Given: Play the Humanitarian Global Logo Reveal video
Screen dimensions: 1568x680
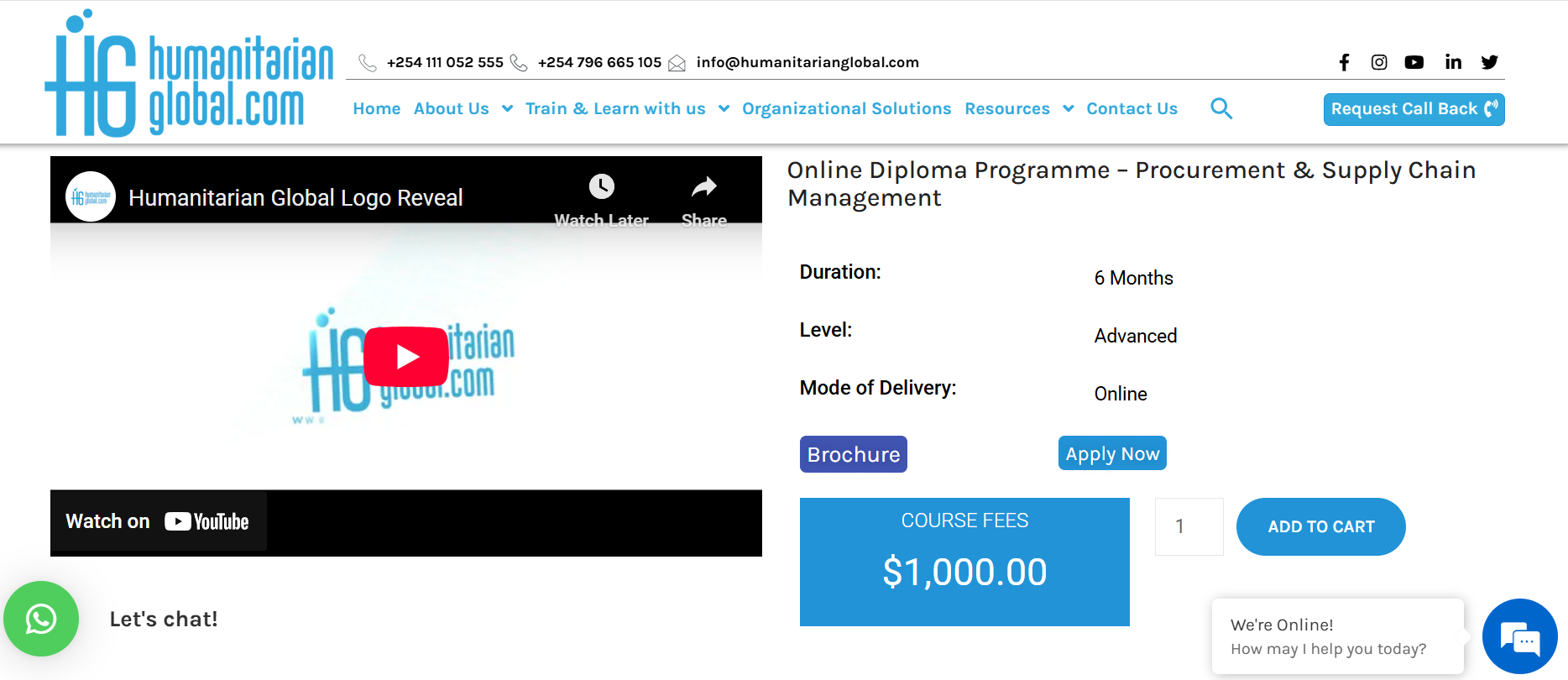Looking at the screenshot, I should tap(406, 357).
